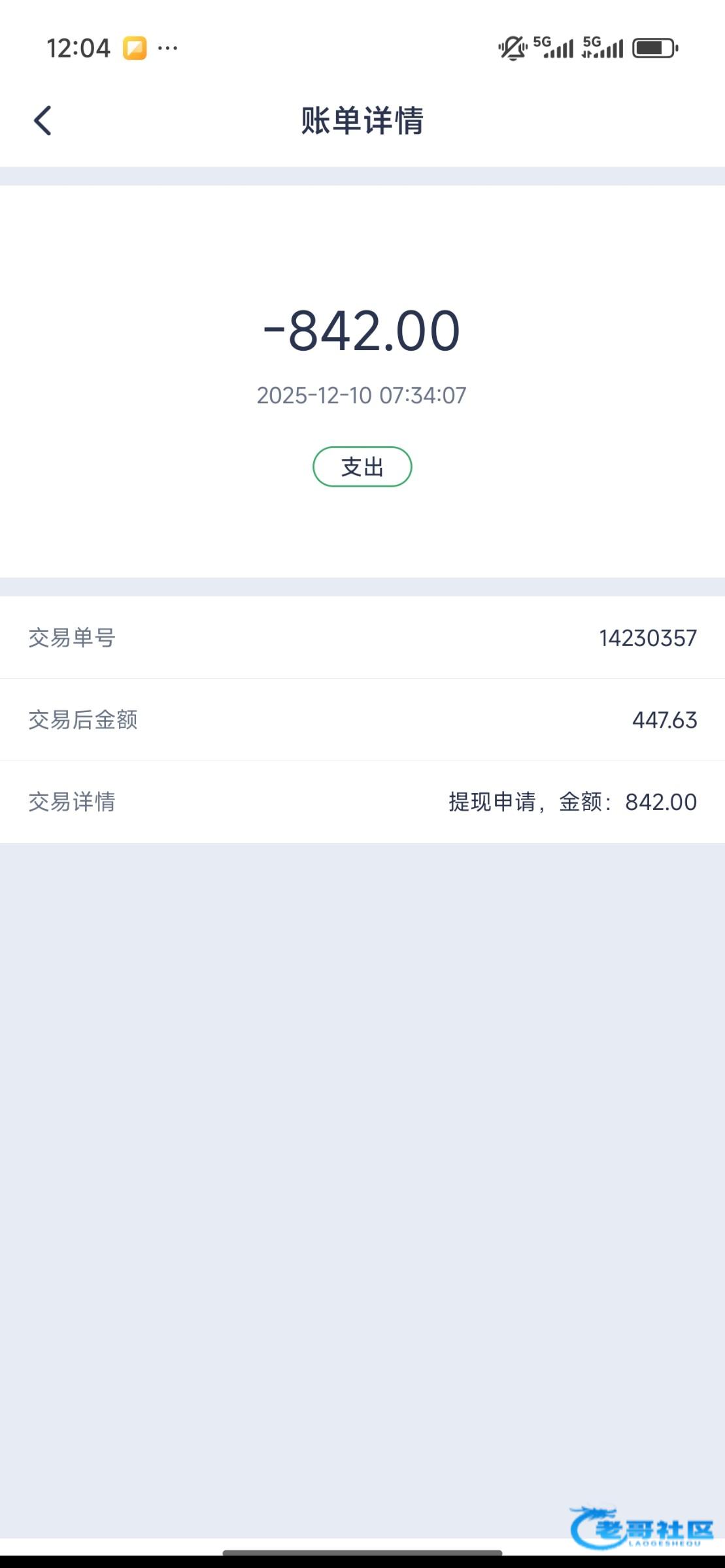Image resolution: width=725 pixels, height=1568 pixels.
Task: Select the 交易详情 row label
Action: (x=72, y=802)
